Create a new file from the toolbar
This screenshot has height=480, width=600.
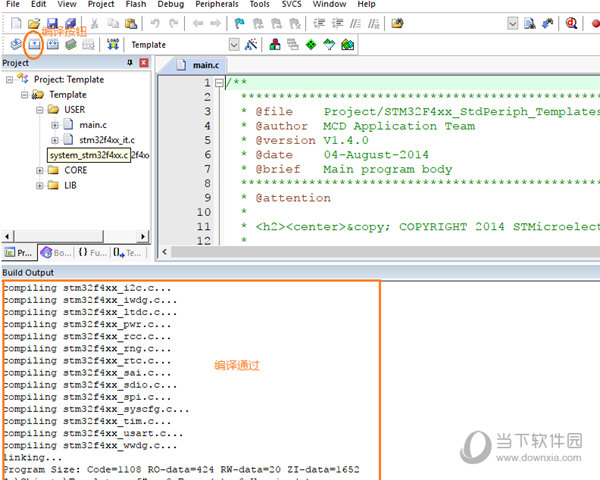click(16, 23)
